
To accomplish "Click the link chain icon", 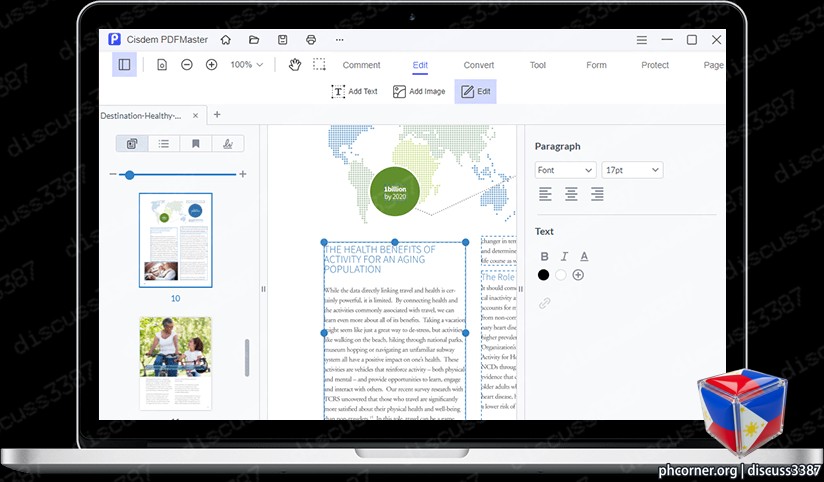I will pyautogui.click(x=545, y=303).
